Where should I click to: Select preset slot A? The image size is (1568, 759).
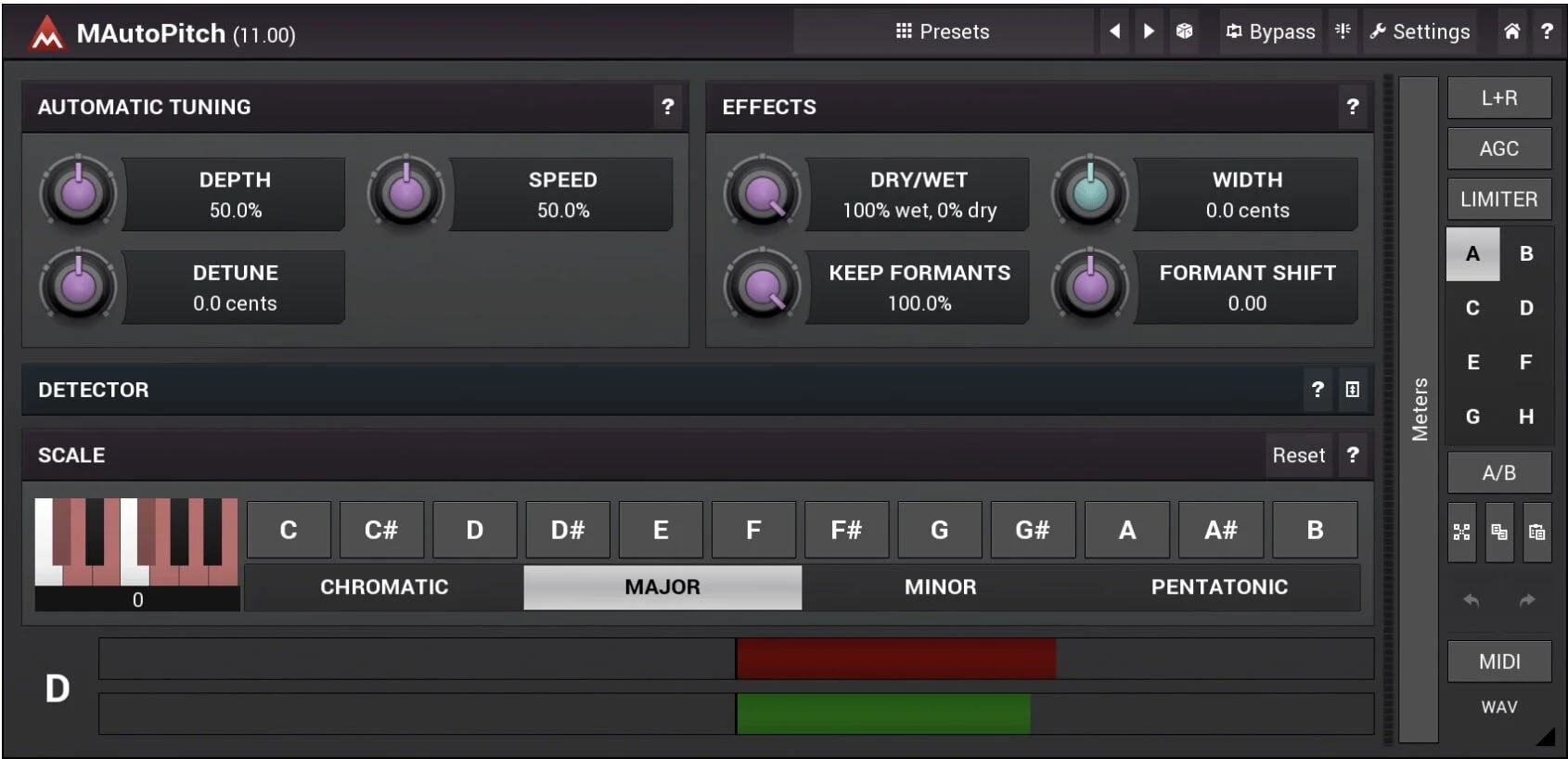pyautogui.click(x=1472, y=254)
